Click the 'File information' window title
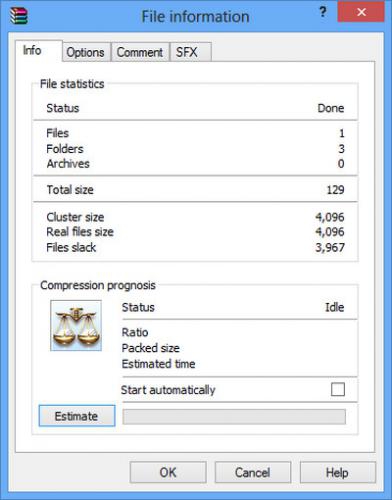The image size is (392, 500). (x=195, y=16)
